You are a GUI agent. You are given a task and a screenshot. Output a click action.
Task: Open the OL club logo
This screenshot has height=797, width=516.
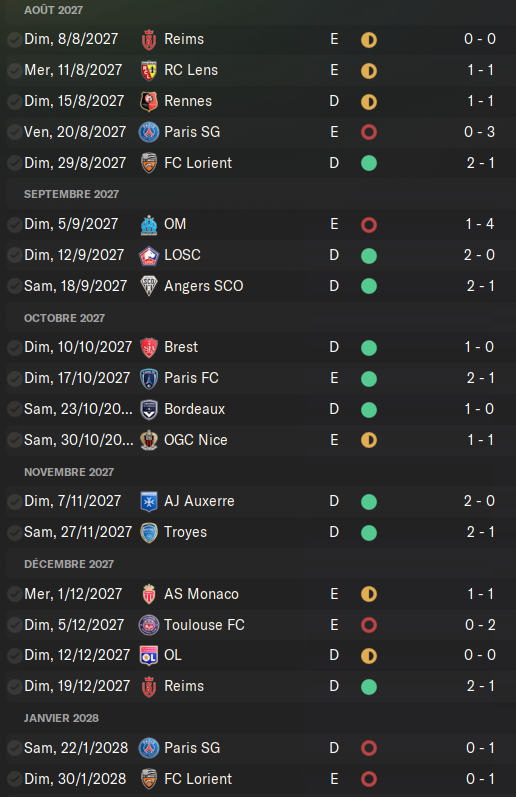tap(148, 656)
